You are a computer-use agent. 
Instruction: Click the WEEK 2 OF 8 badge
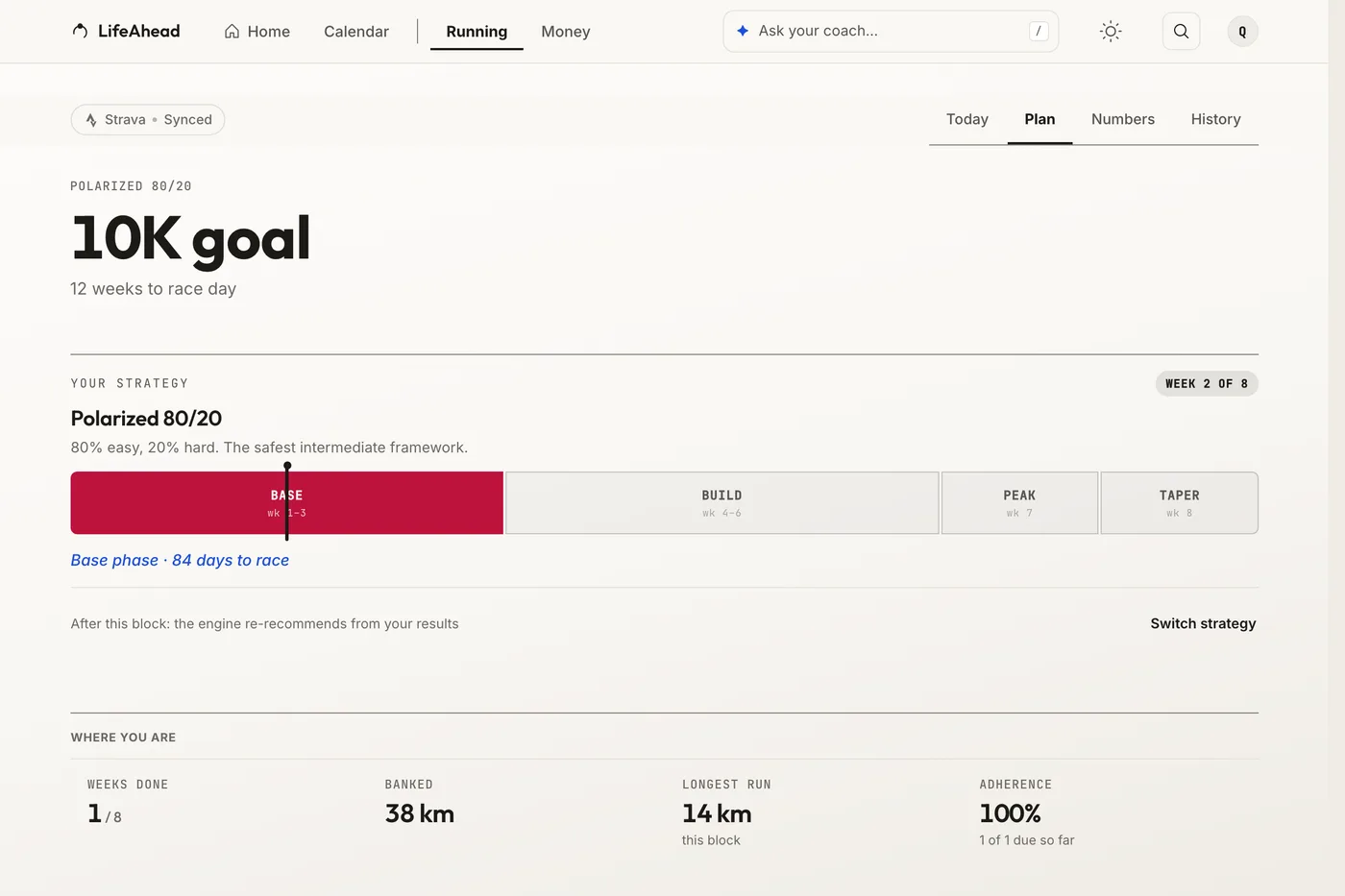(x=1207, y=383)
